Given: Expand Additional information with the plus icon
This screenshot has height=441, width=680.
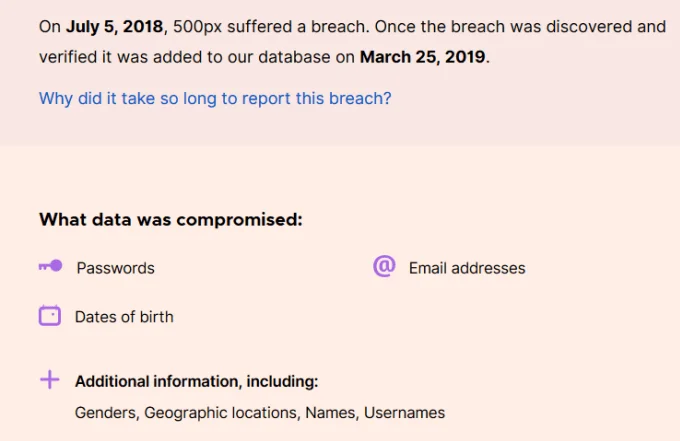Looking at the screenshot, I should (x=49, y=380).
